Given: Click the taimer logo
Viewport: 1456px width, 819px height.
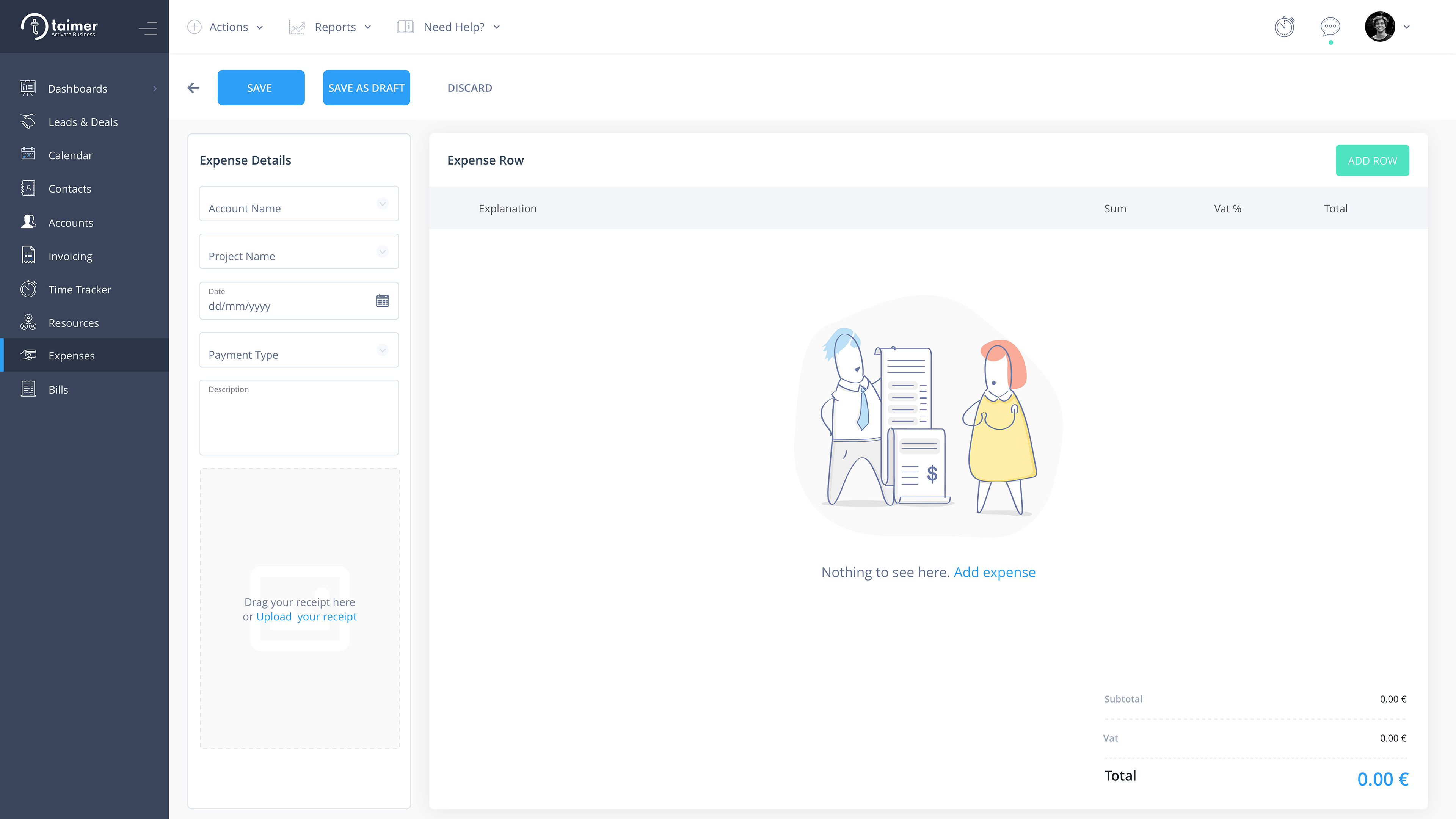Looking at the screenshot, I should [x=60, y=27].
